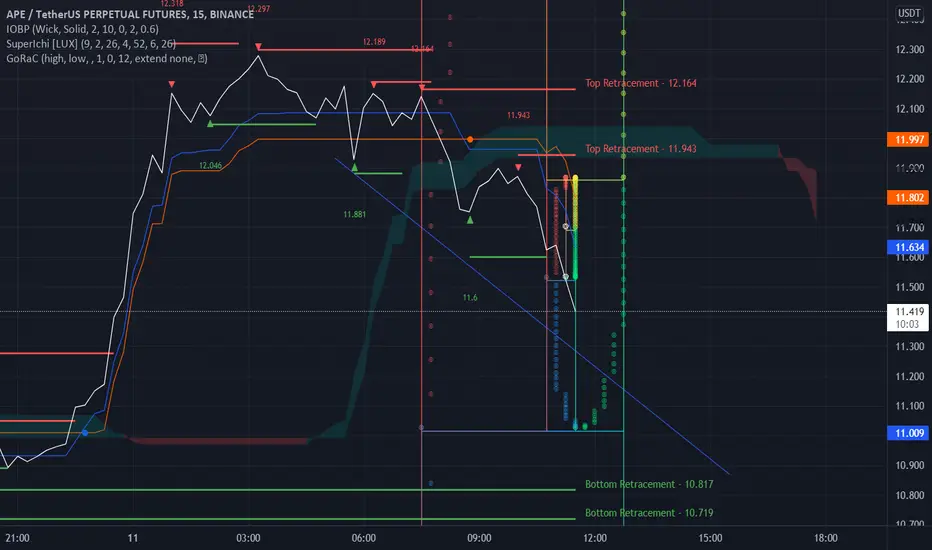932x550 pixels.
Task: Click the 18:00 time axis label
Action: [825, 538]
